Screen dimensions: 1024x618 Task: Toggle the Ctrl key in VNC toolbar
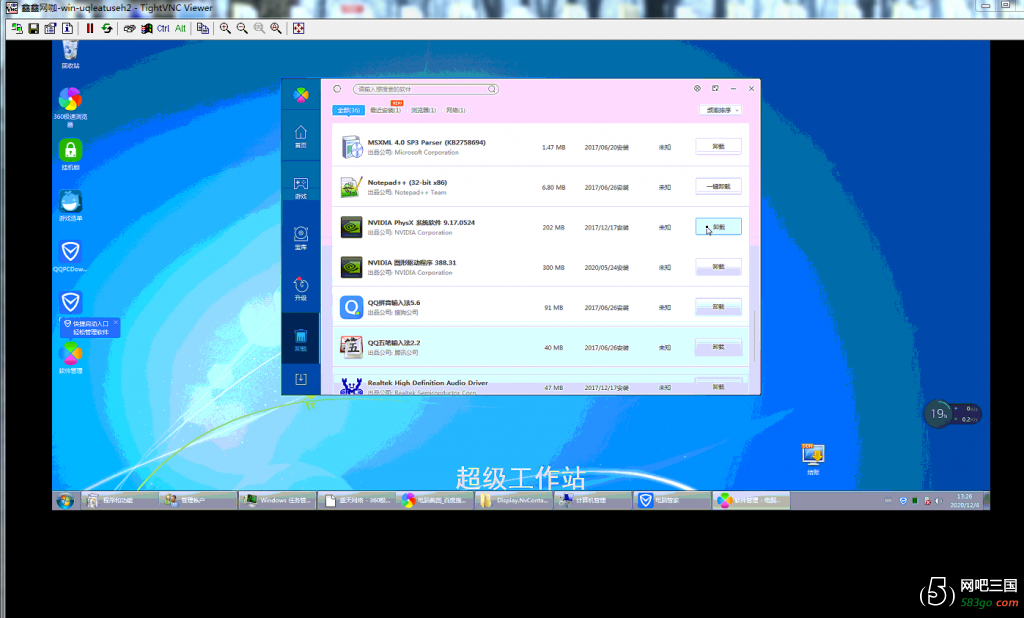[x=163, y=28]
